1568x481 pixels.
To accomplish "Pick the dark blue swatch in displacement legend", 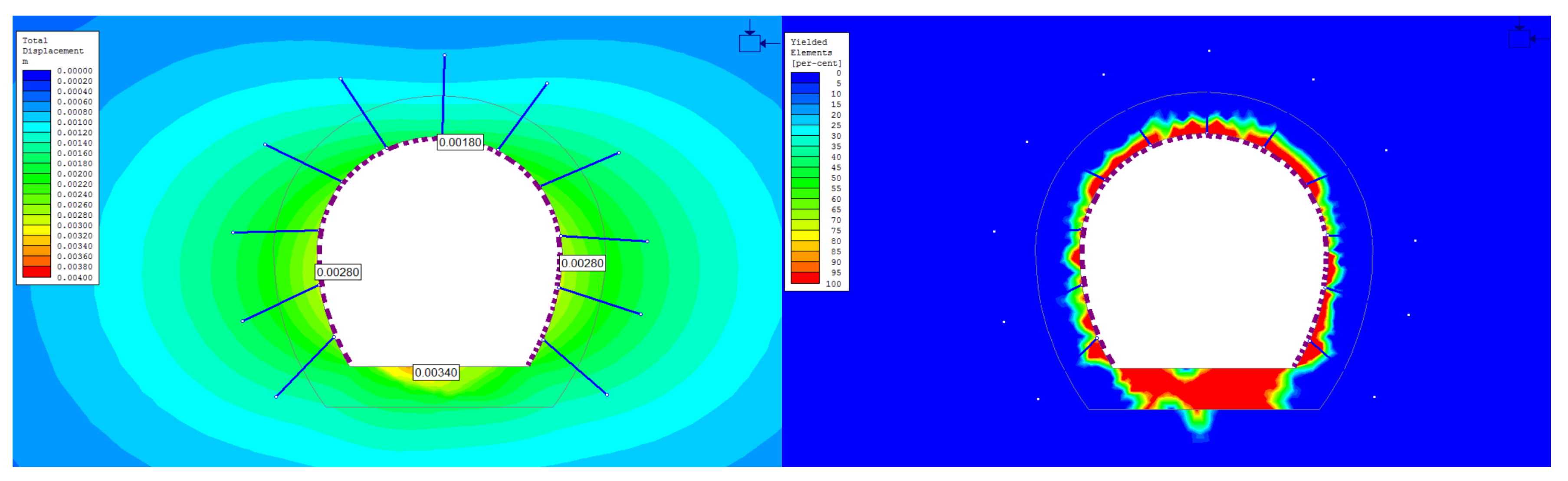I will (36, 75).
